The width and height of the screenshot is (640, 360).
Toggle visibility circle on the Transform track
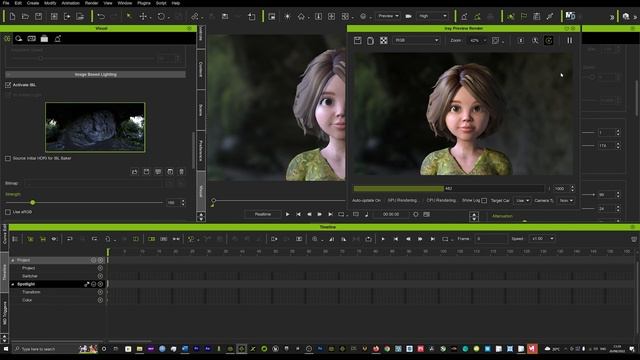click(x=100, y=292)
